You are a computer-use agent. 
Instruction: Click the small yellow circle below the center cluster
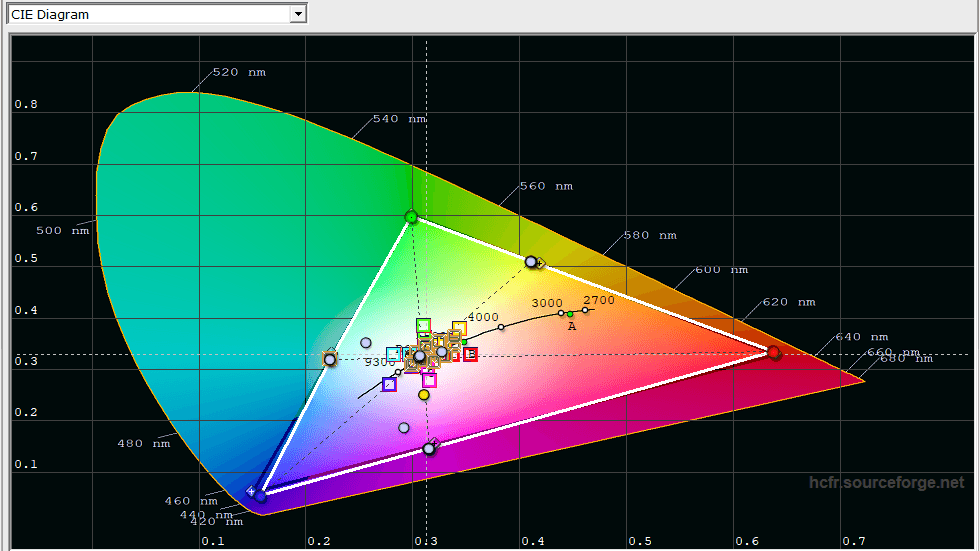424,395
